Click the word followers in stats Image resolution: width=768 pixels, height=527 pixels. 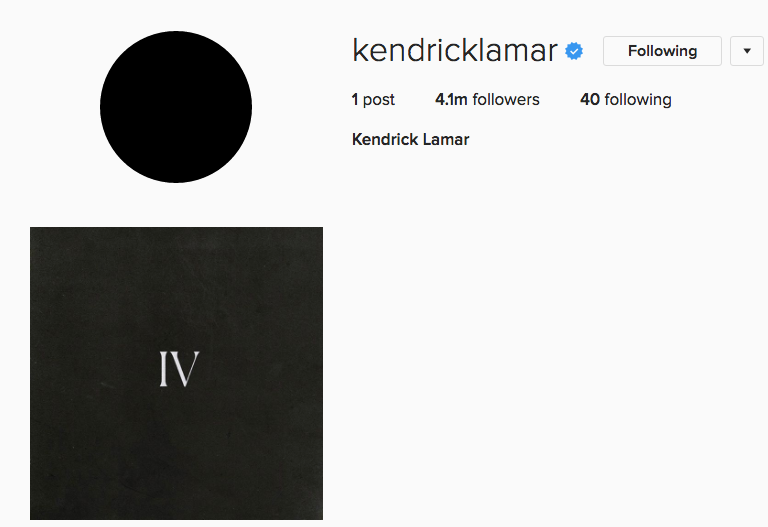click(506, 99)
